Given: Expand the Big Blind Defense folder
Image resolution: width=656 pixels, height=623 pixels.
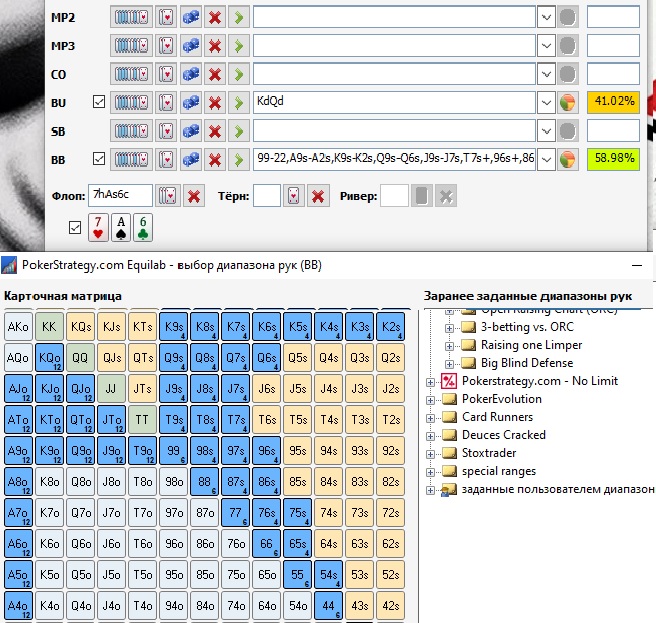Looking at the screenshot, I should 449,364.
